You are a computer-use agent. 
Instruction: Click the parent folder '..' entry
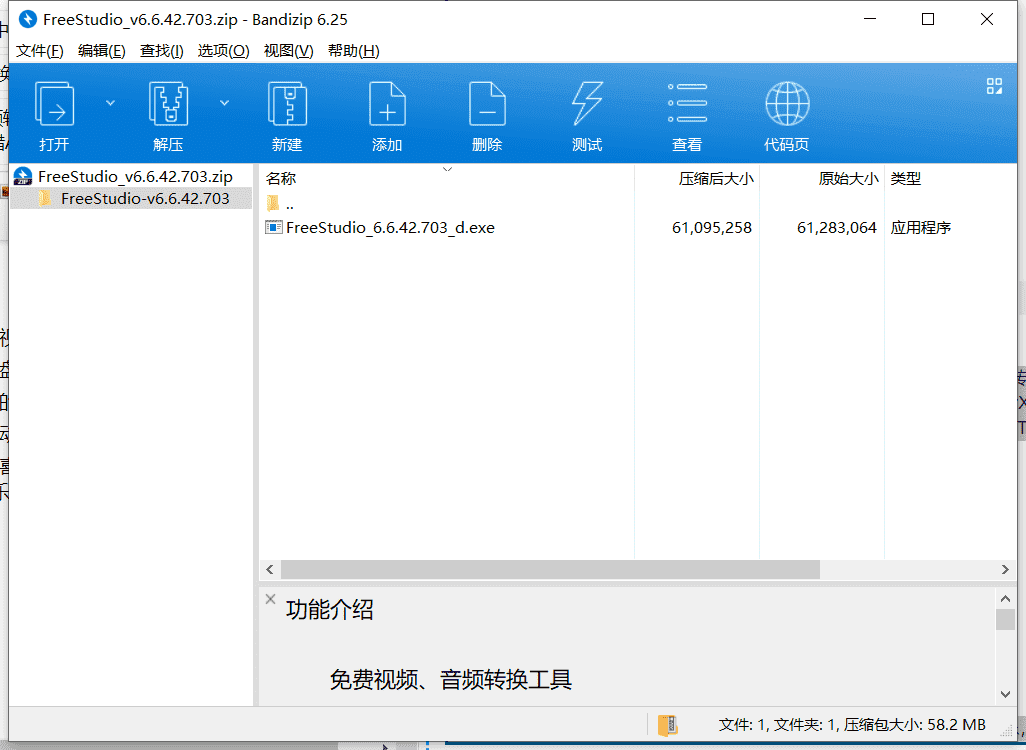pos(280,204)
